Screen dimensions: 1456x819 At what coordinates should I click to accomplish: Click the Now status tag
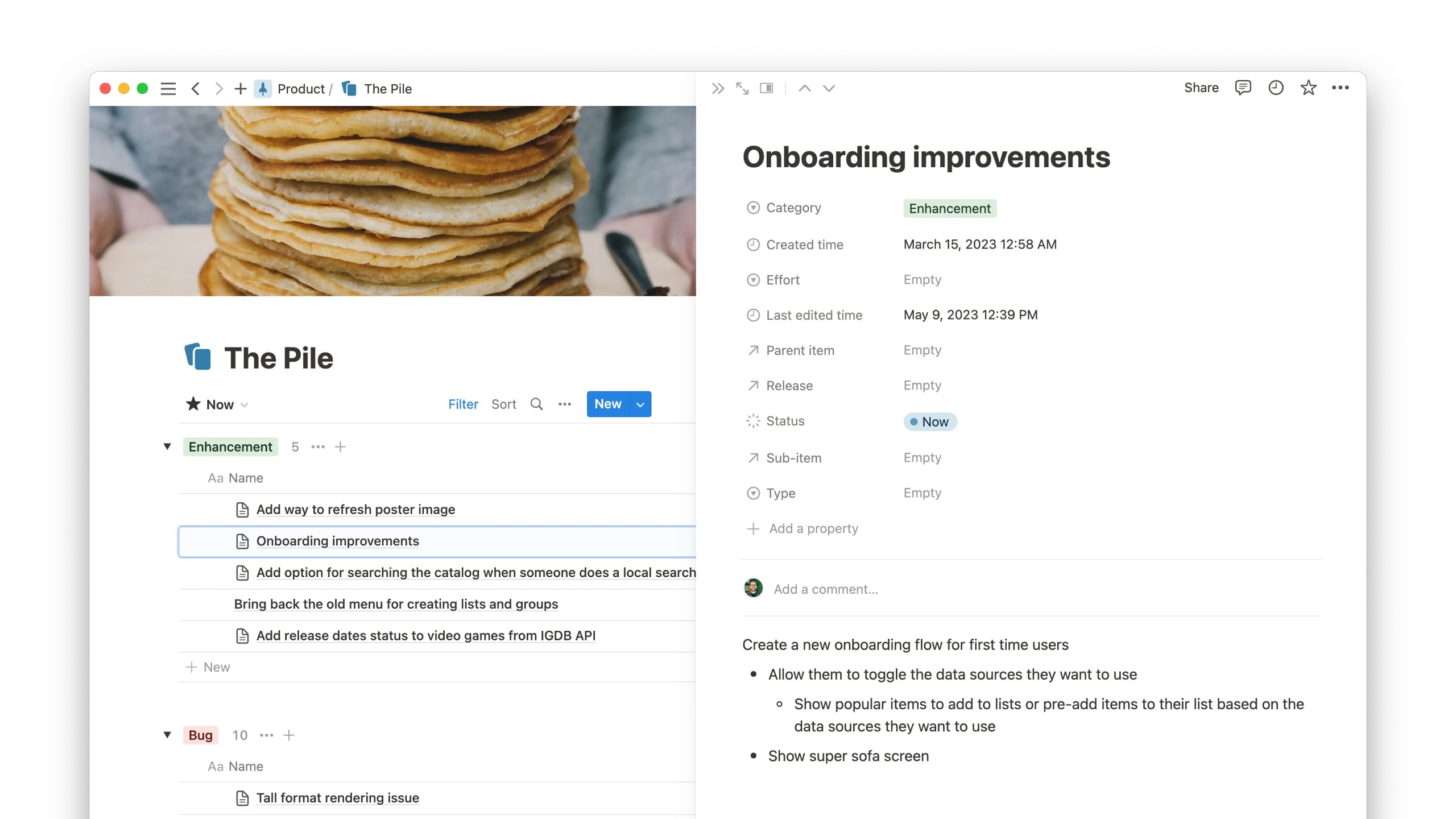[x=930, y=421]
